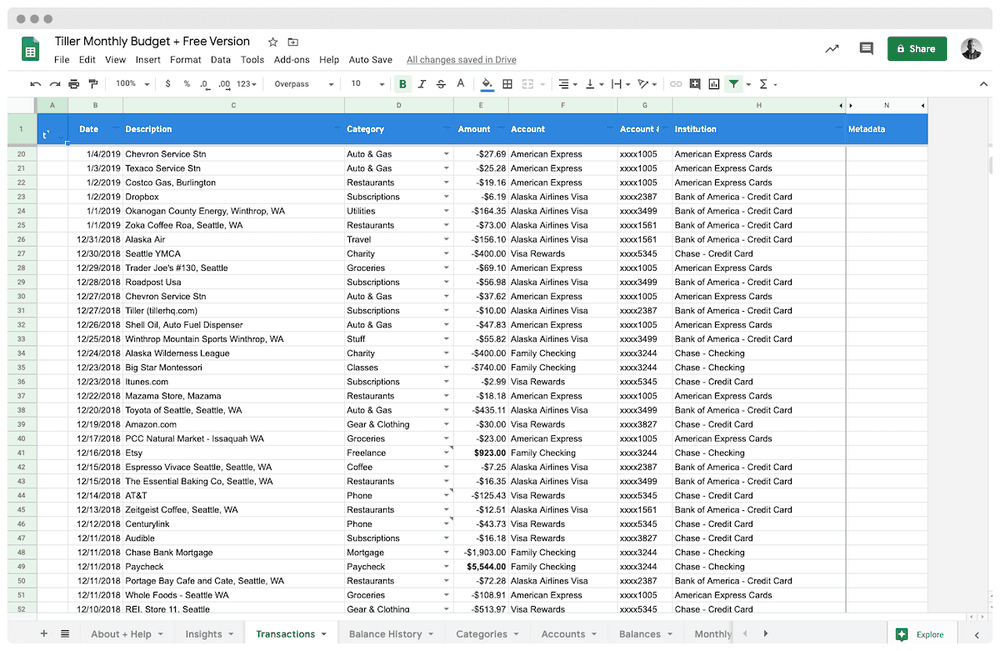Open the text rotation dropdown
1000x651 pixels.
[647, 84]
